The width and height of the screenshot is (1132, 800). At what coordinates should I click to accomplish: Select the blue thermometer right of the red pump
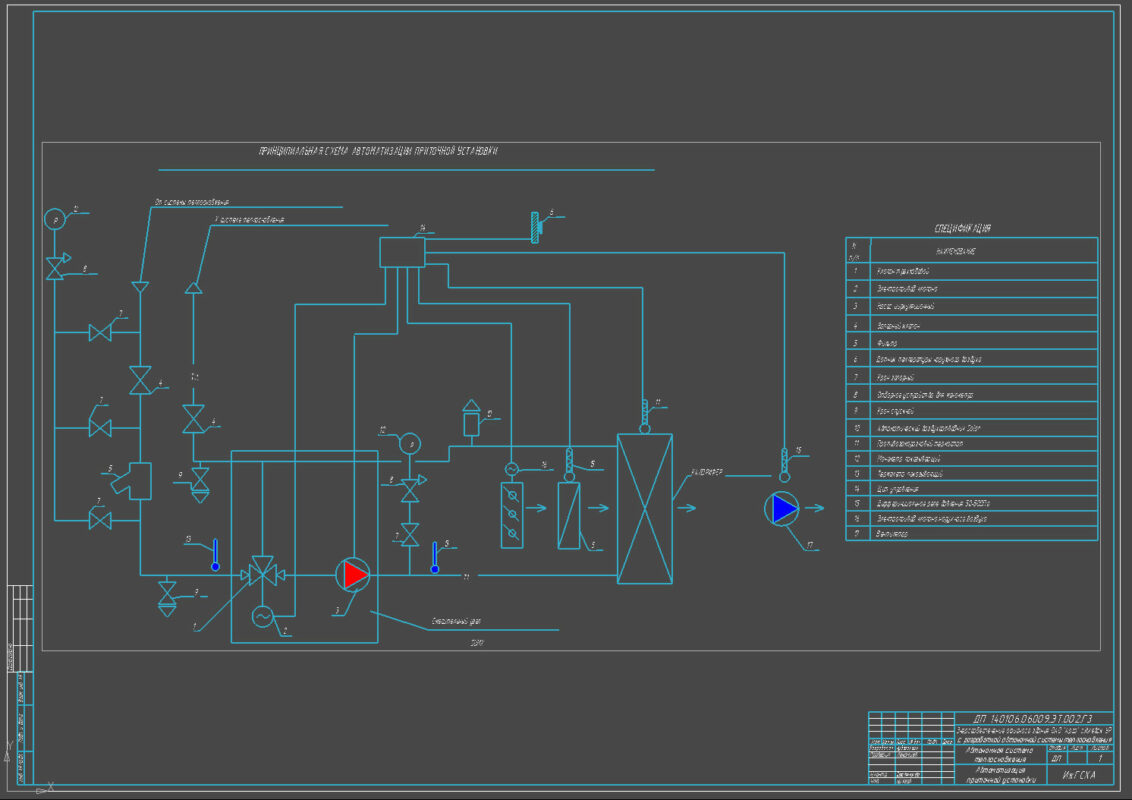[435, 557]
